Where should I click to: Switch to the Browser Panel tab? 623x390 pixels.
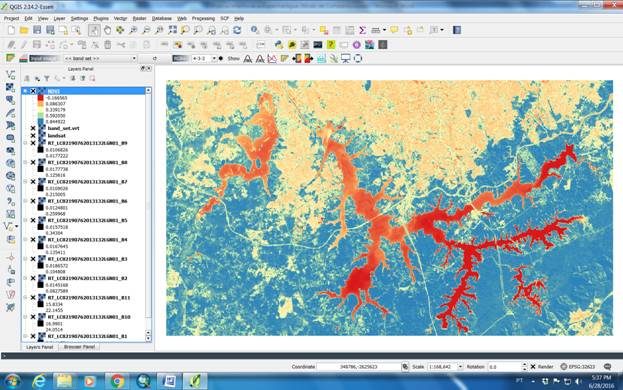[x=79, y=347]
